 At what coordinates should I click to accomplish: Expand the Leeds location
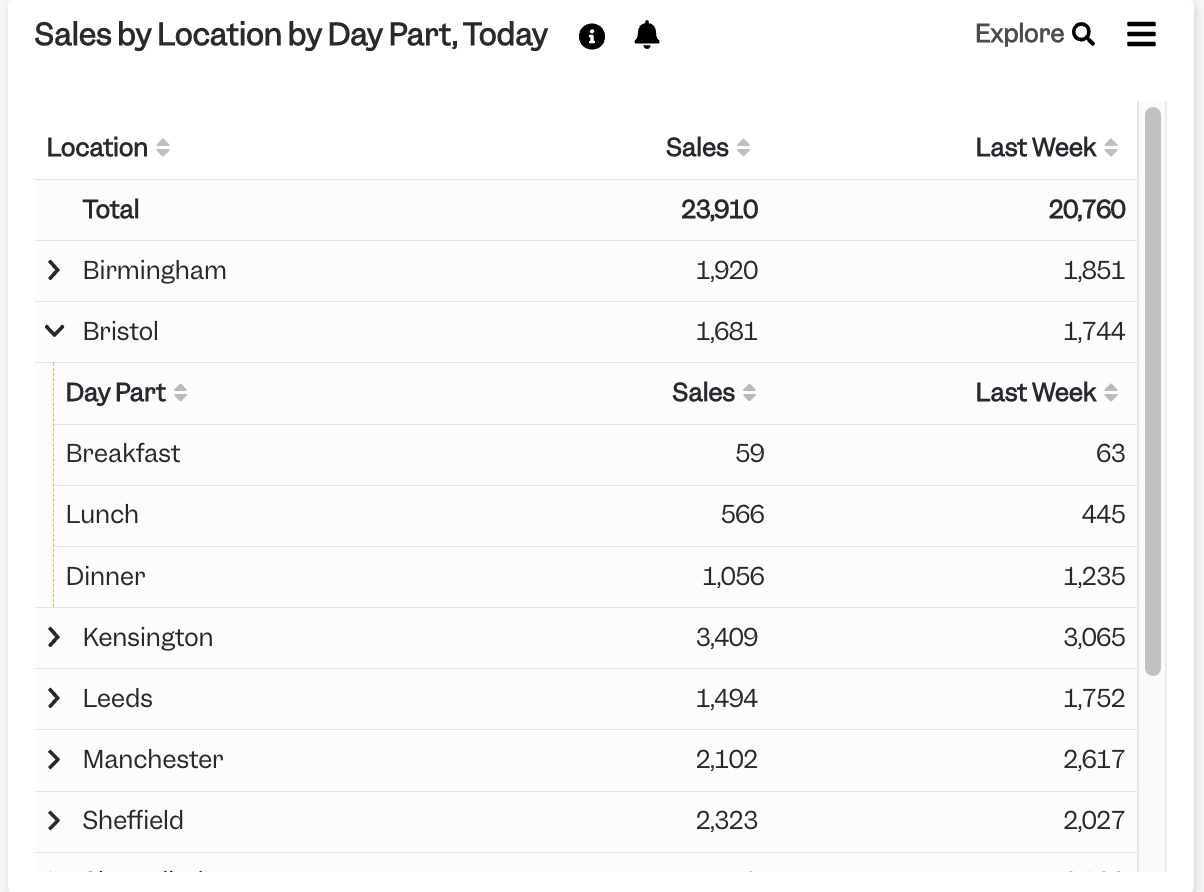(x=55, y=698)
